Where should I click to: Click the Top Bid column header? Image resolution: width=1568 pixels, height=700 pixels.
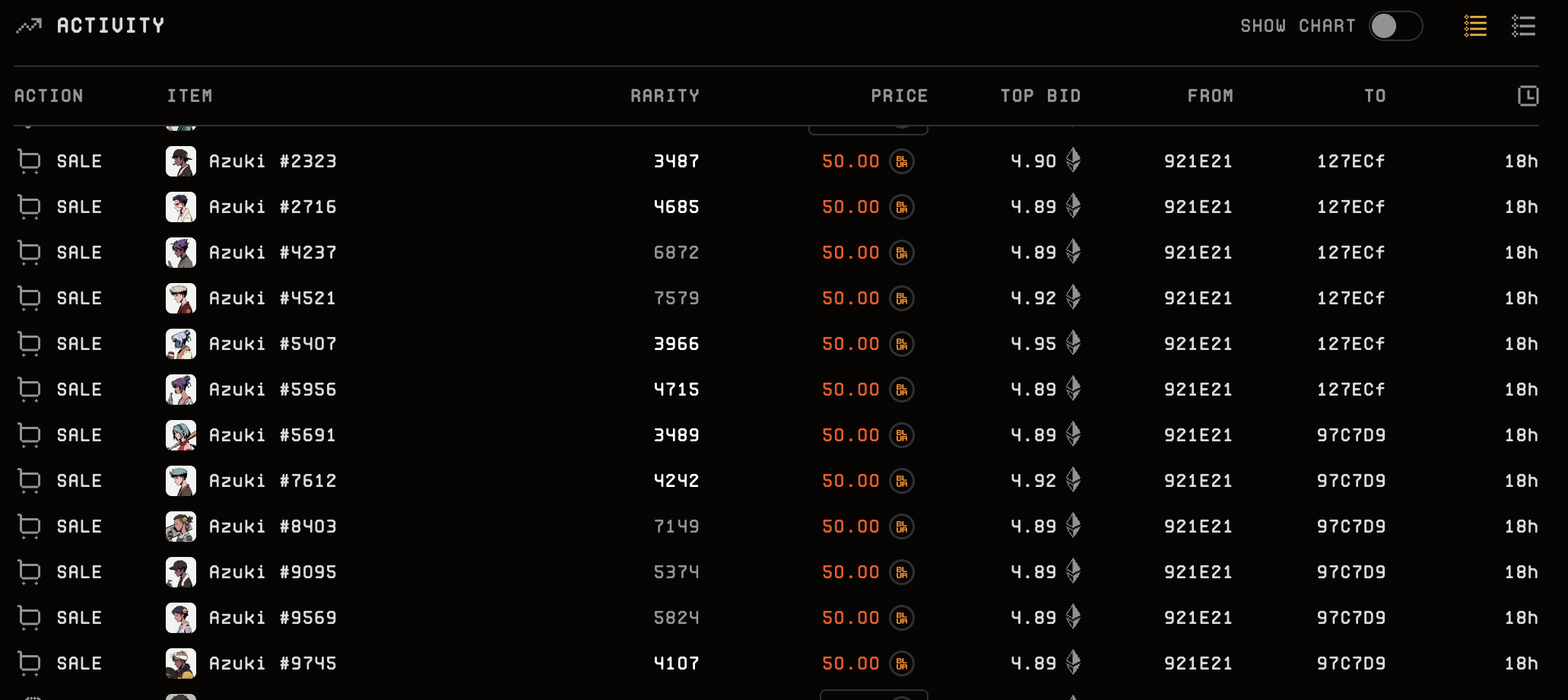pos(1040,96)
